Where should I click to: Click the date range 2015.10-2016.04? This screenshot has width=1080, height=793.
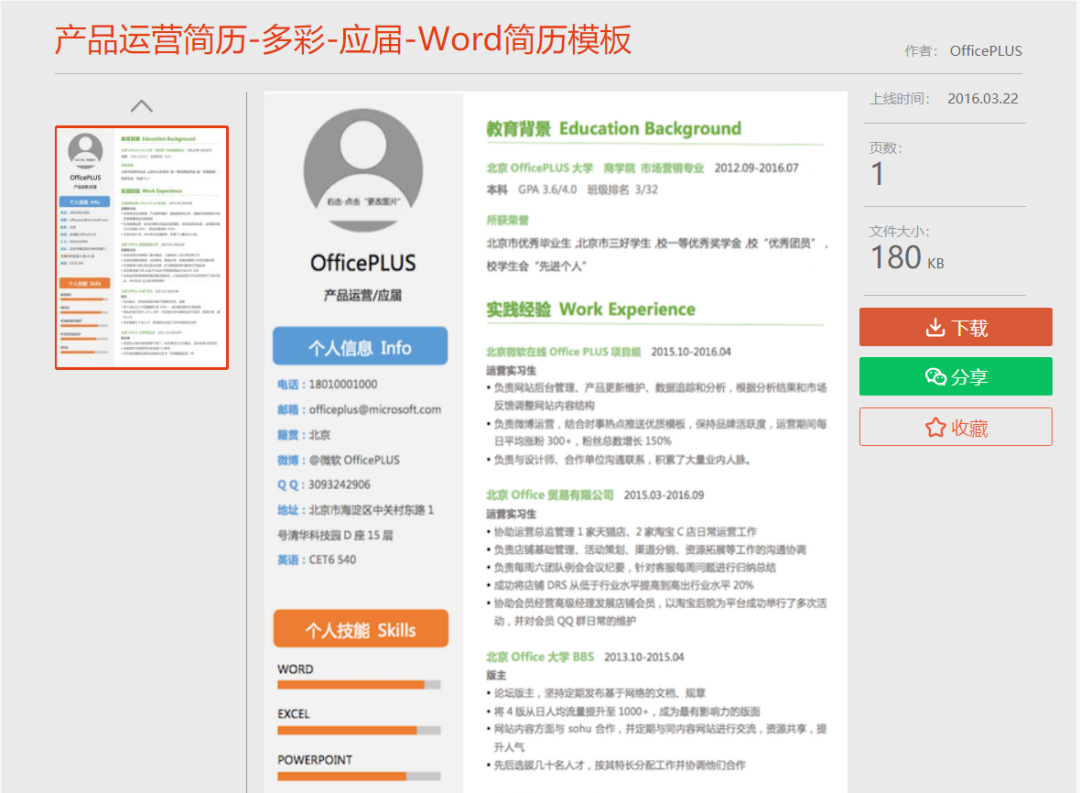691,352
